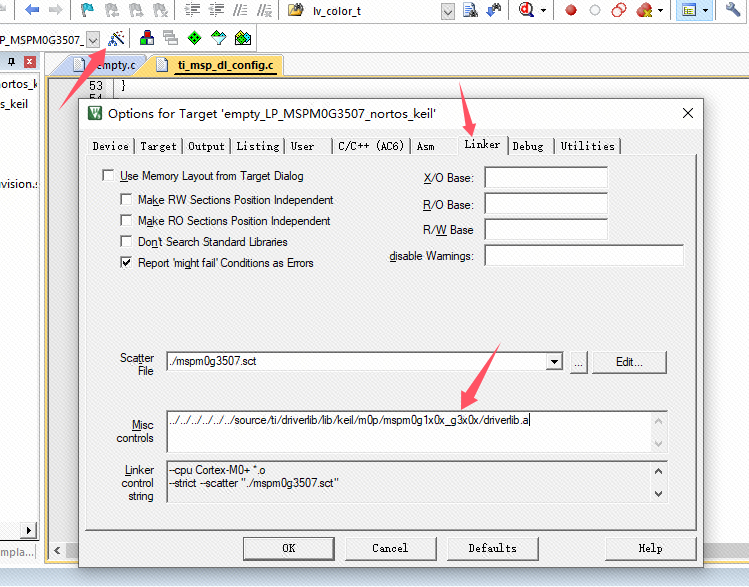
Task: Close the project panel with red X
Action: point(30,62)
